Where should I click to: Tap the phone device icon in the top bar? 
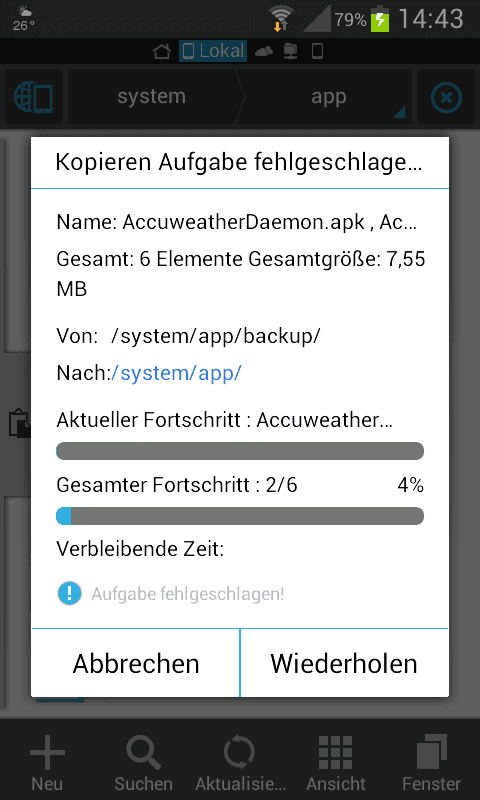(x=317, y=52)
